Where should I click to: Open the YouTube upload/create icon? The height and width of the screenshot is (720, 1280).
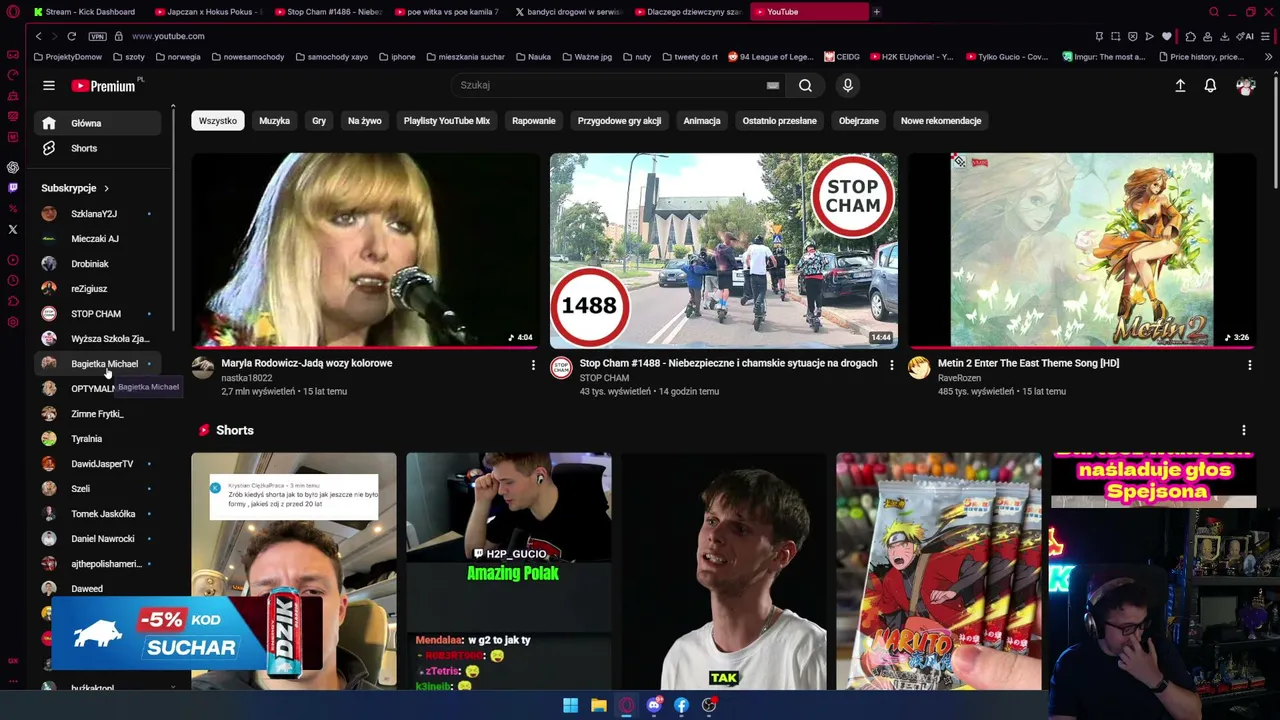[1180, 86]
